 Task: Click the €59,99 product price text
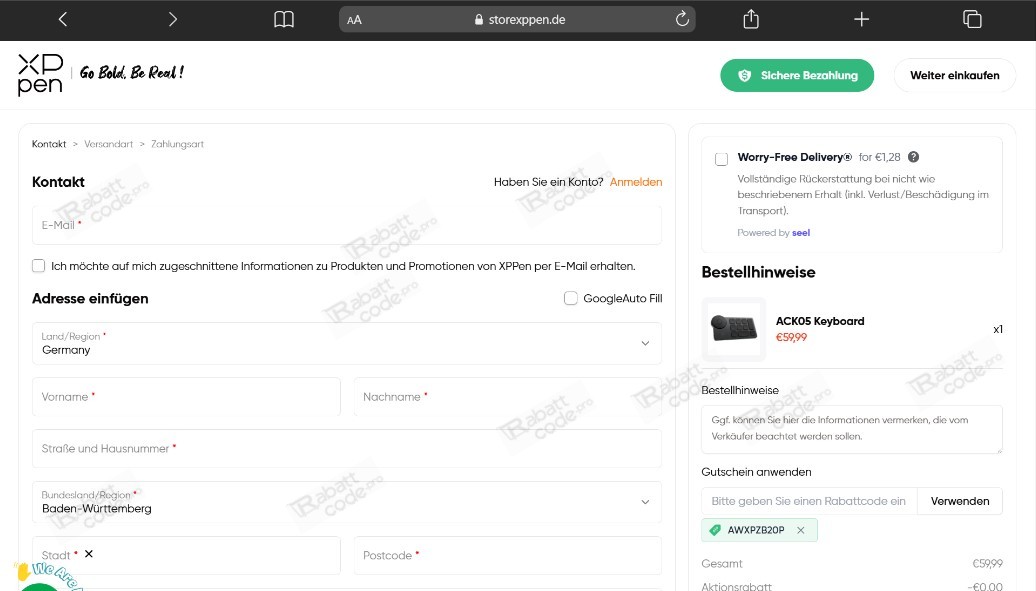click(x=792, y=337)
